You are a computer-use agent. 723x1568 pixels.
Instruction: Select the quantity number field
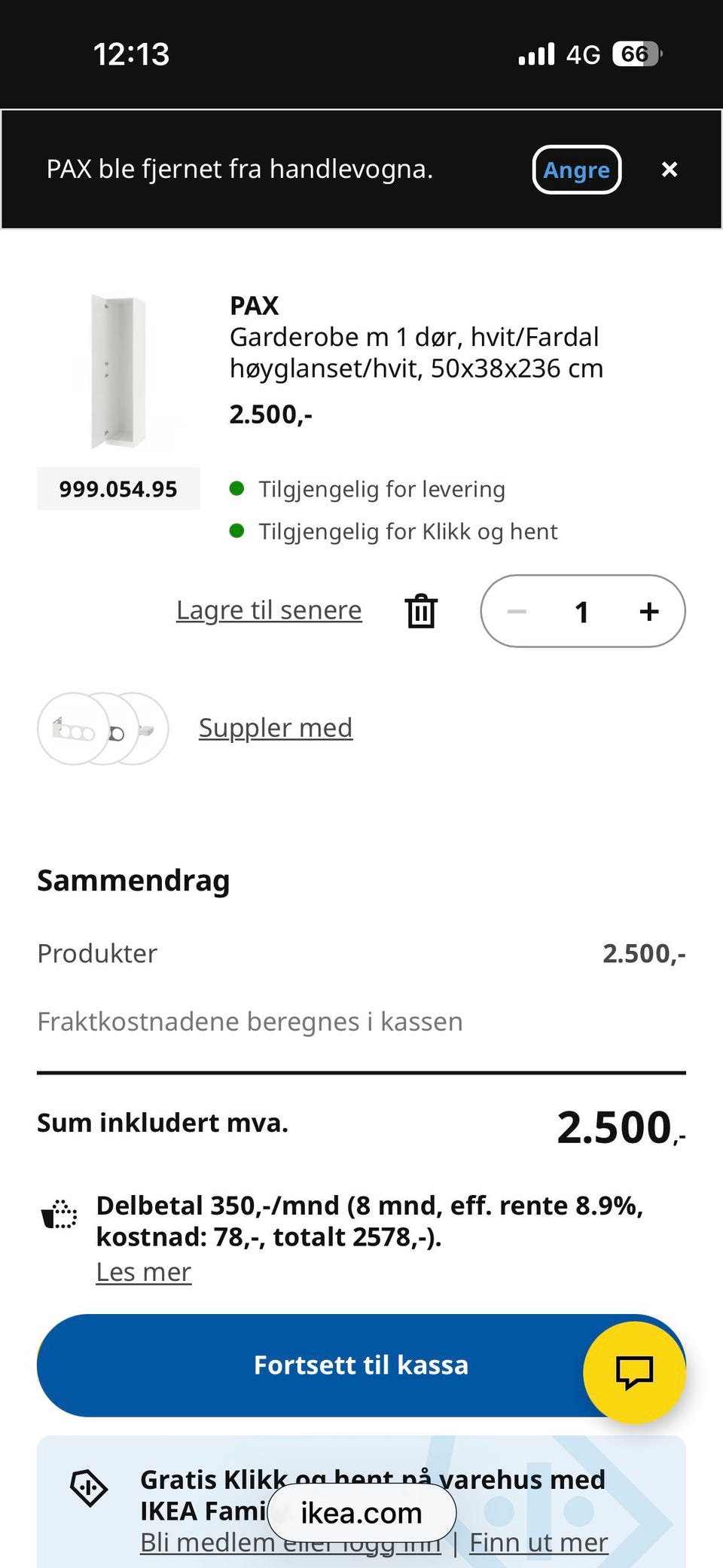tap(581, 611)
